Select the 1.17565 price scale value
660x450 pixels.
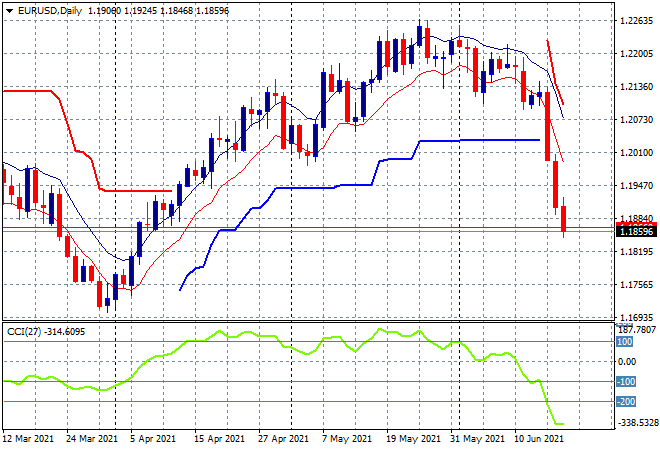coord(636,285)
